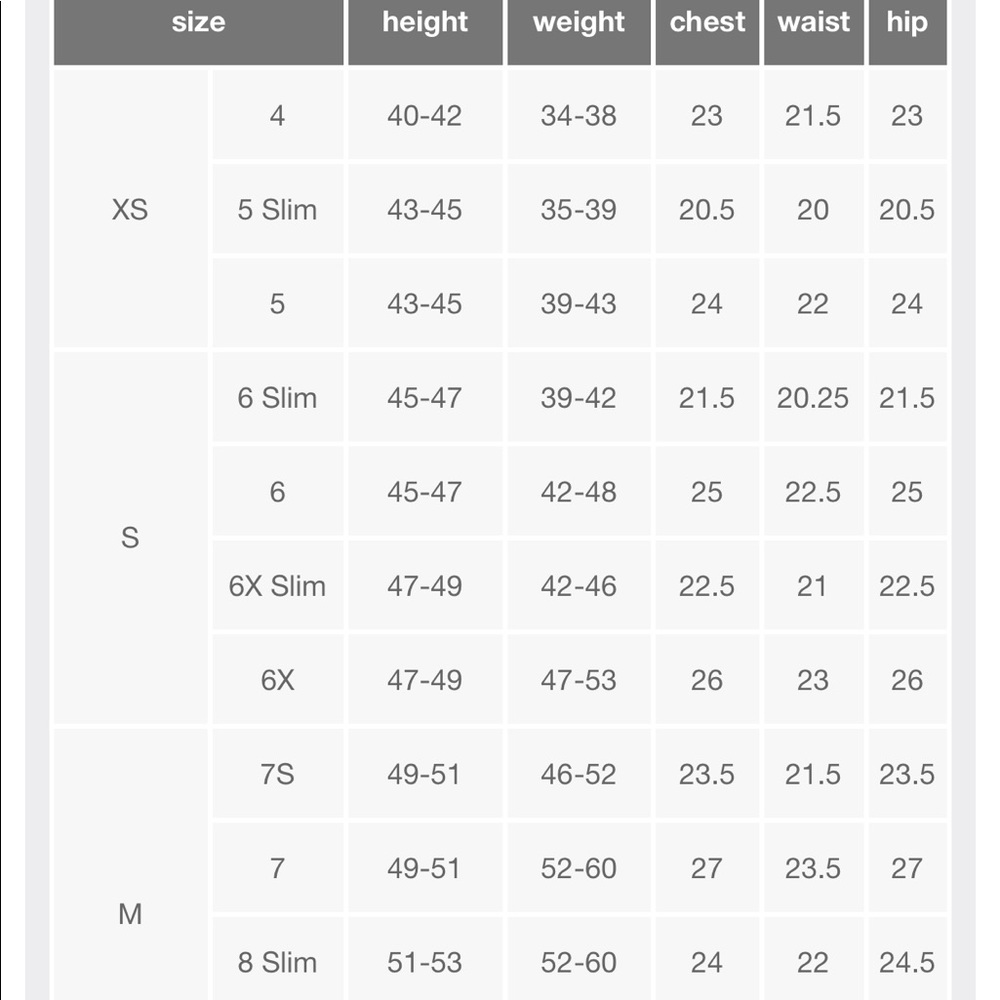1000x1000 pixels.
Task: Select the XS size group cell
Action: [130, 209]
